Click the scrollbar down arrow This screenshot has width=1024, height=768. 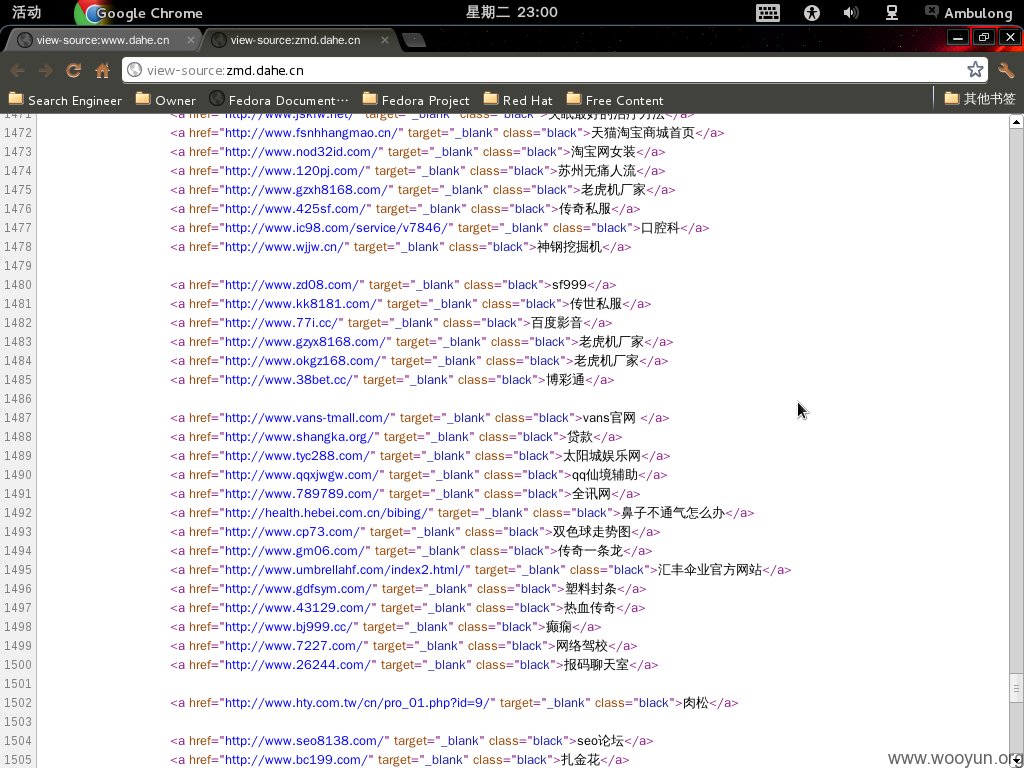click(1016, 761)
